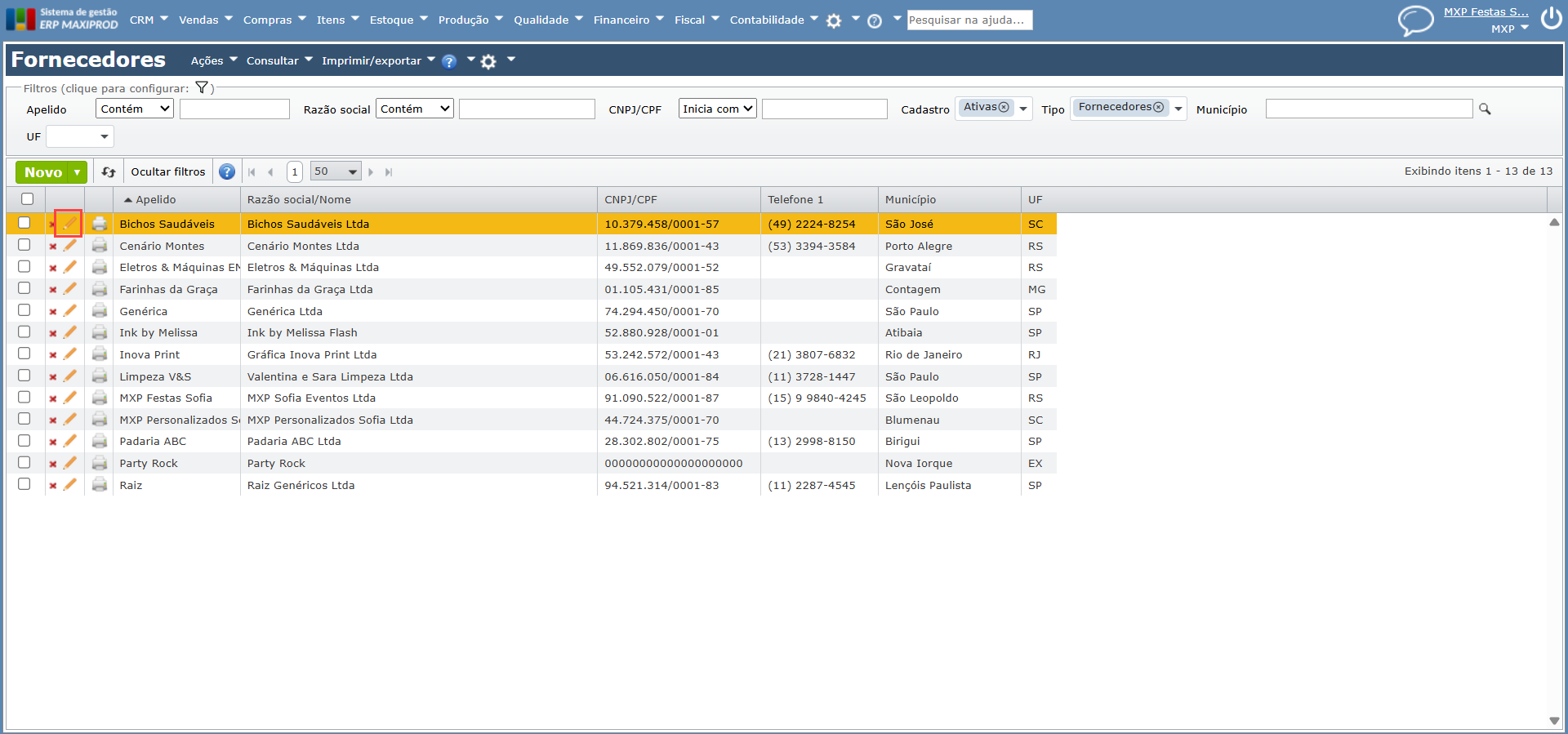The image size is (1568, 734).
Task: Click scrollbar down arrow of the grid
Action: point(1554,720)
